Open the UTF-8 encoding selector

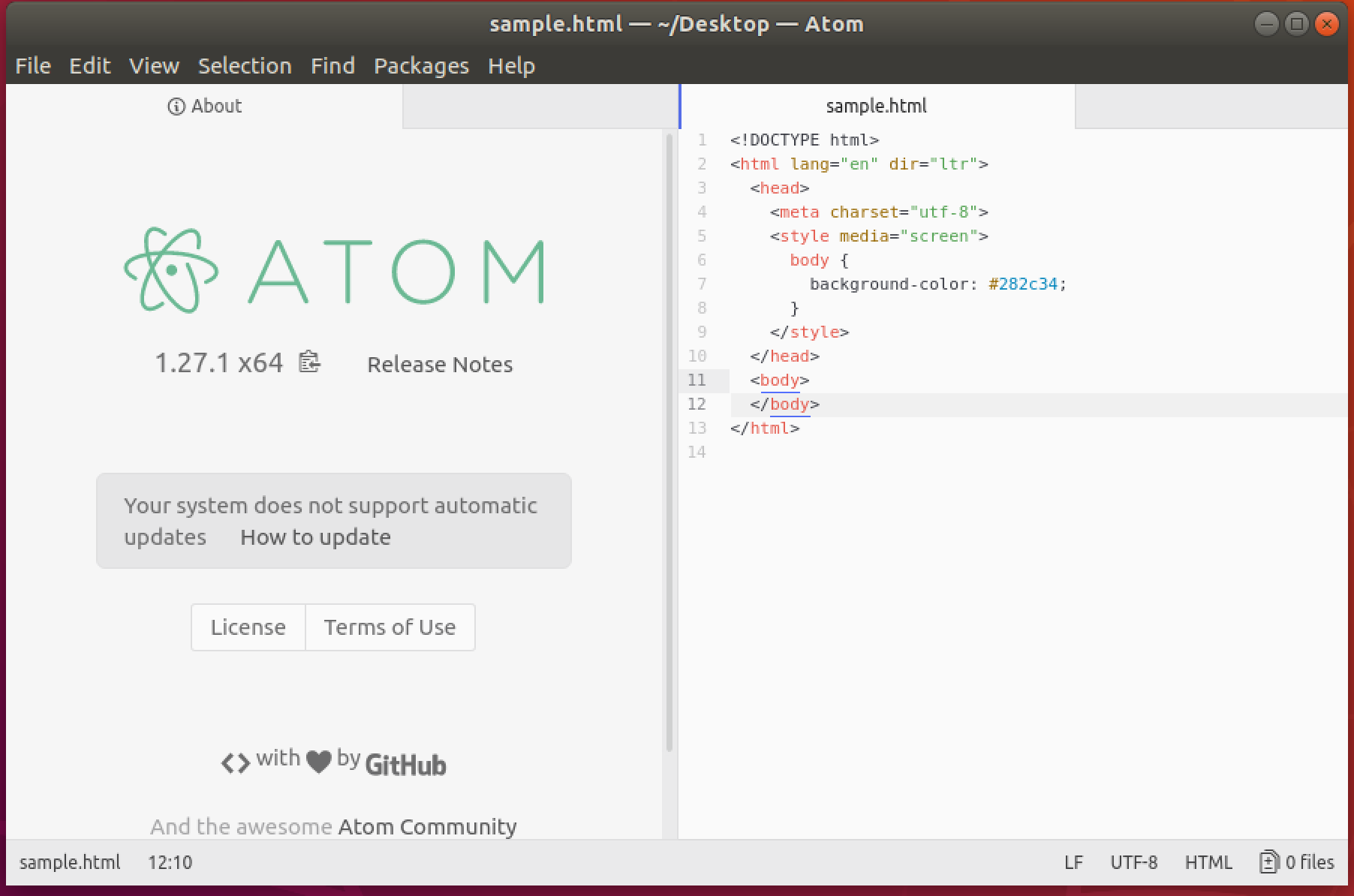pyautogui.click(x=1134, y=862)
